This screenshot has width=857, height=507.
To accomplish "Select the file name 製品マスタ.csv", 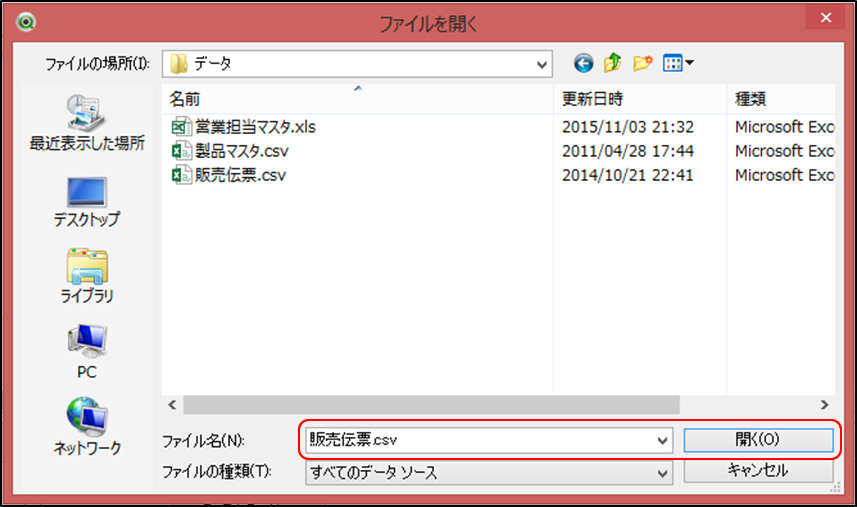I will pyautogui.click(x=242, y=151).
